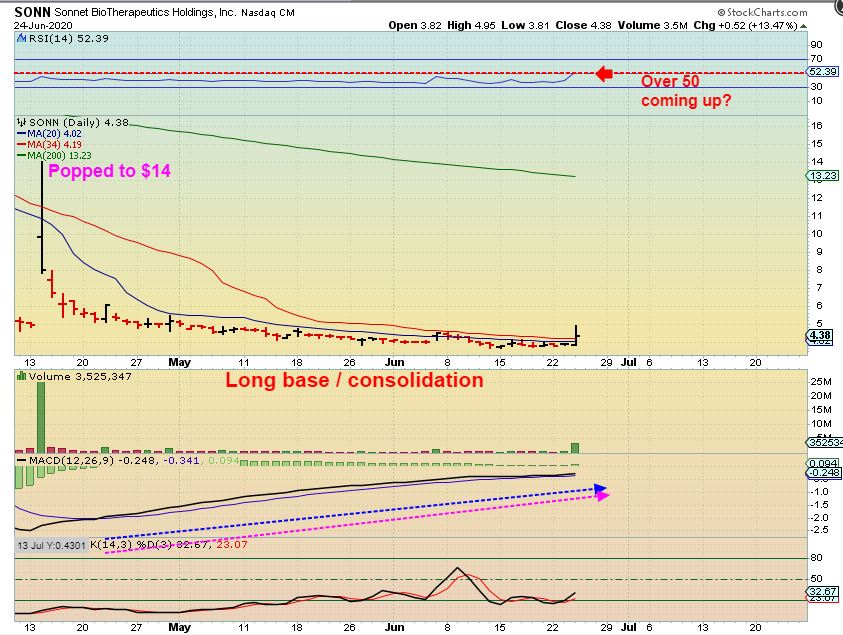
Task: Click the 52.39 RSI value tag on right axis
Action: click(823, 72)
